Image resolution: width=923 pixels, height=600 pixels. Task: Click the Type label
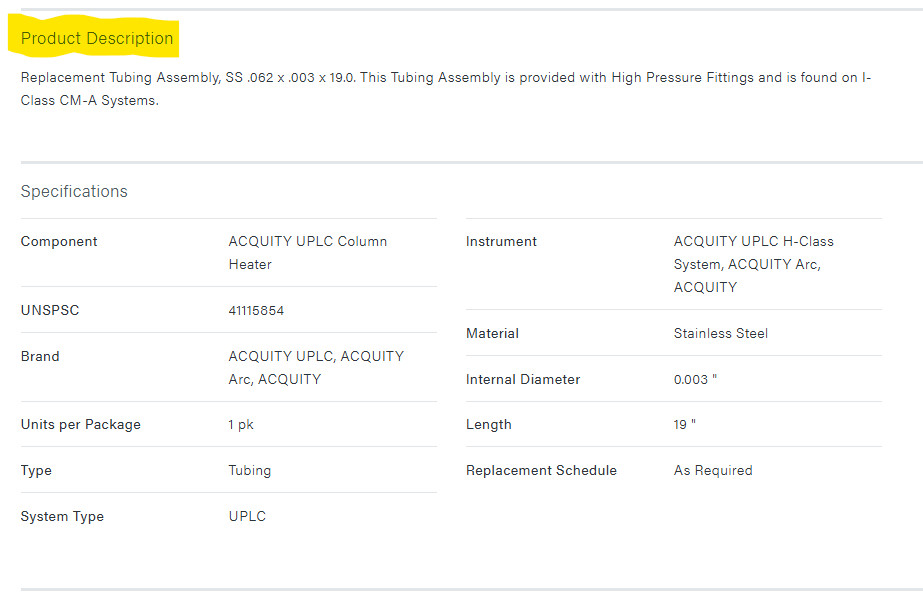36,470
